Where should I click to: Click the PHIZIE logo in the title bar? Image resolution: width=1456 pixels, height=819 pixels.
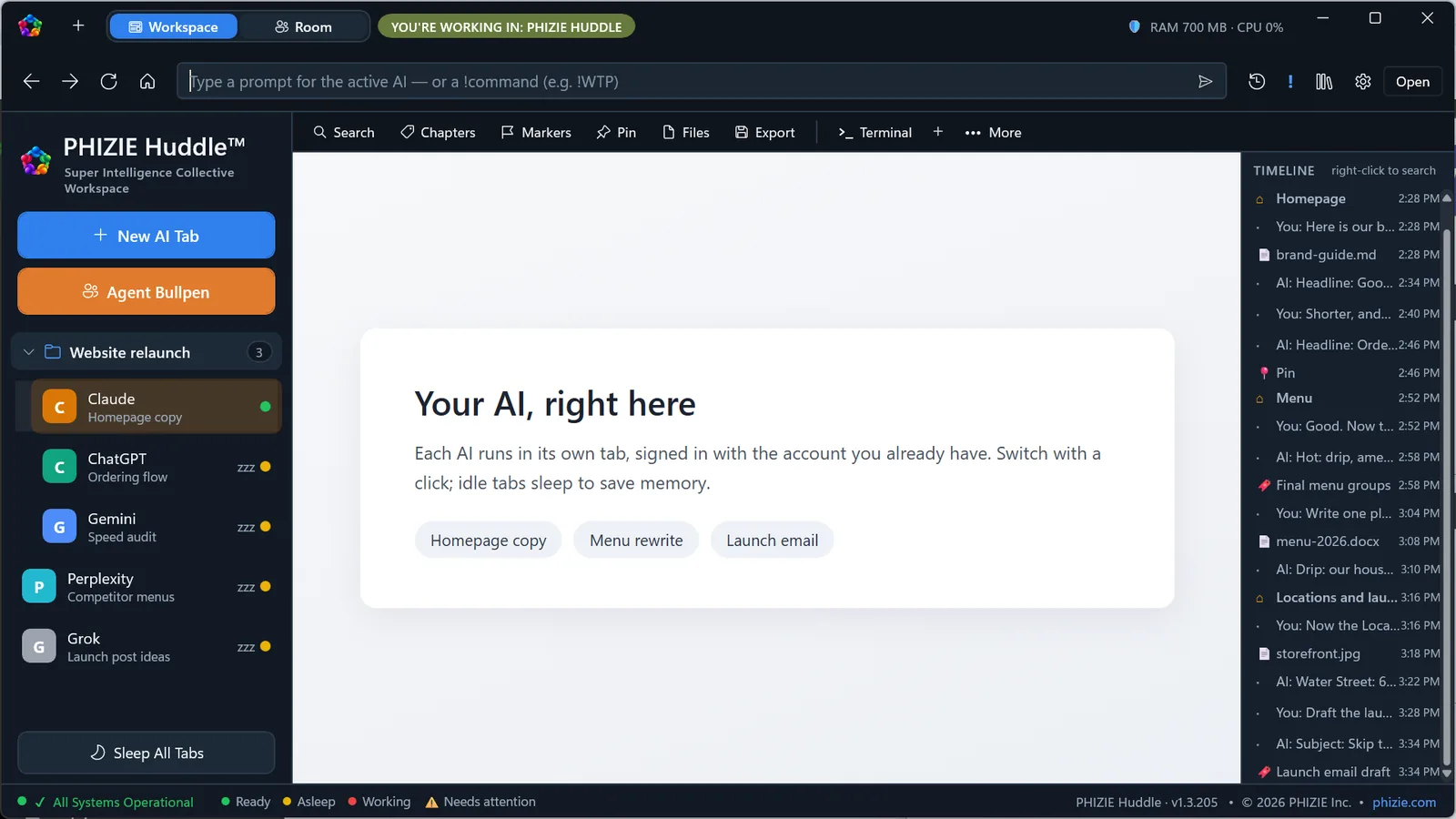click(x=30, y=25)
